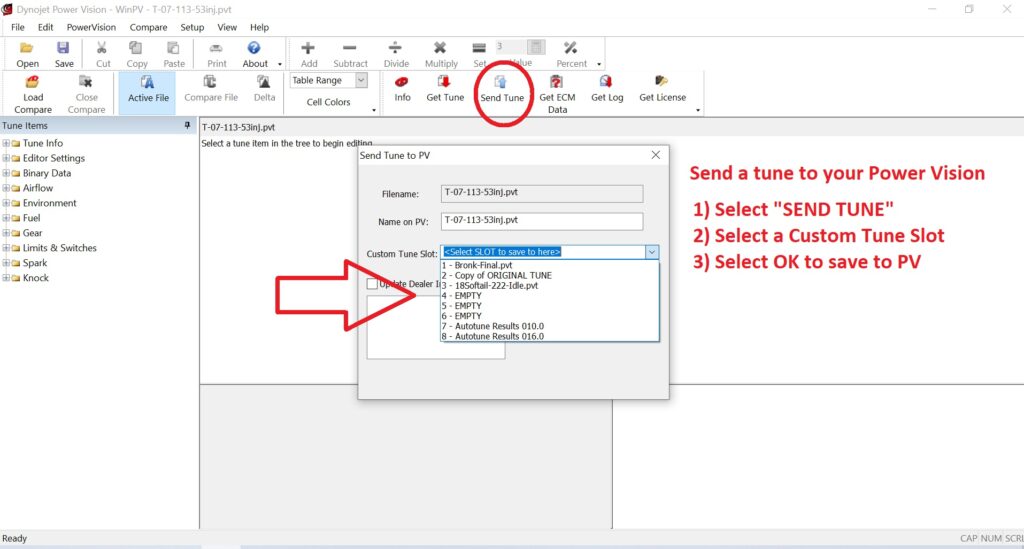Open the Setup menu
Image resolution: width=1024 pixels, height=549 pixels.
[192, 27]
